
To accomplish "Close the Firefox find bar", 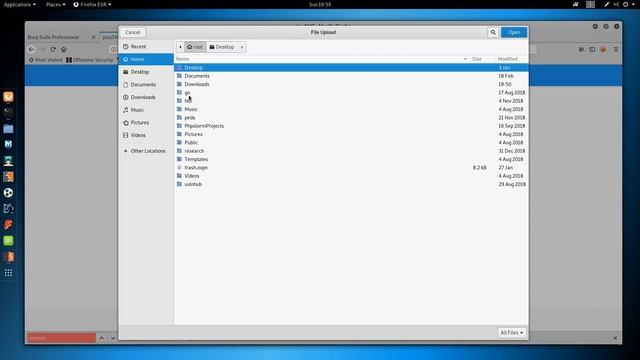I will pos(615,338).
